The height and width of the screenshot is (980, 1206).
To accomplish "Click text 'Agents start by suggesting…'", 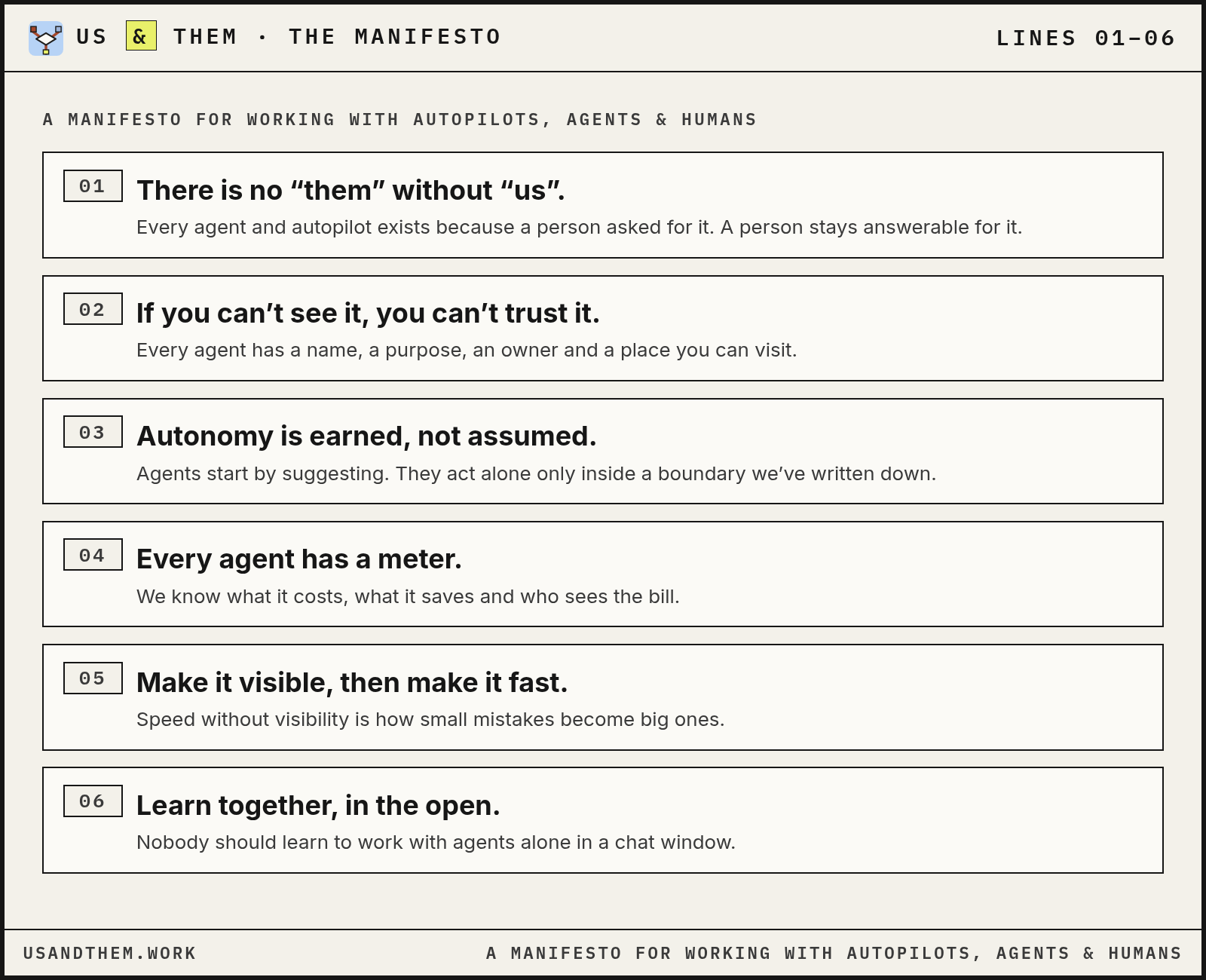I will pos(536,474).
